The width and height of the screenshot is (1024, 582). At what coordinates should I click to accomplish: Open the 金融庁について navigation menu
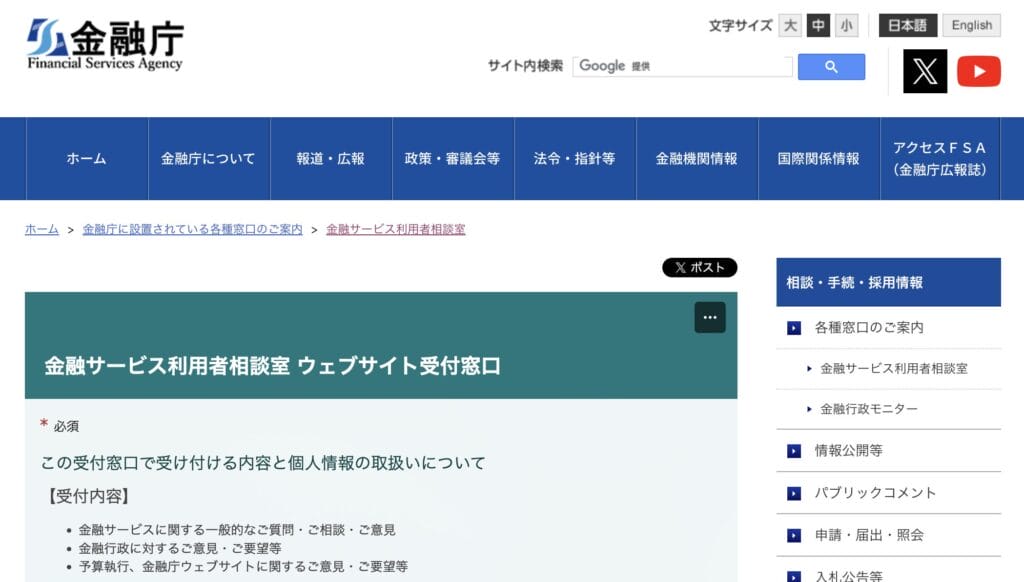point(208,159)
